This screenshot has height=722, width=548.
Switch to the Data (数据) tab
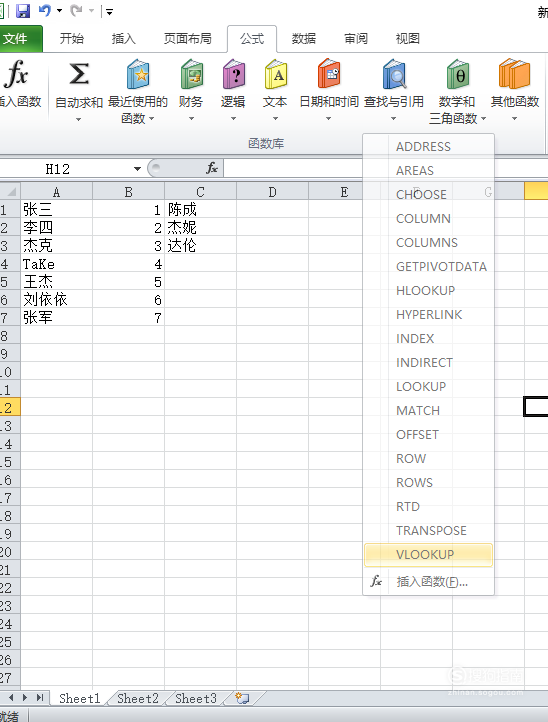point(304,39)
